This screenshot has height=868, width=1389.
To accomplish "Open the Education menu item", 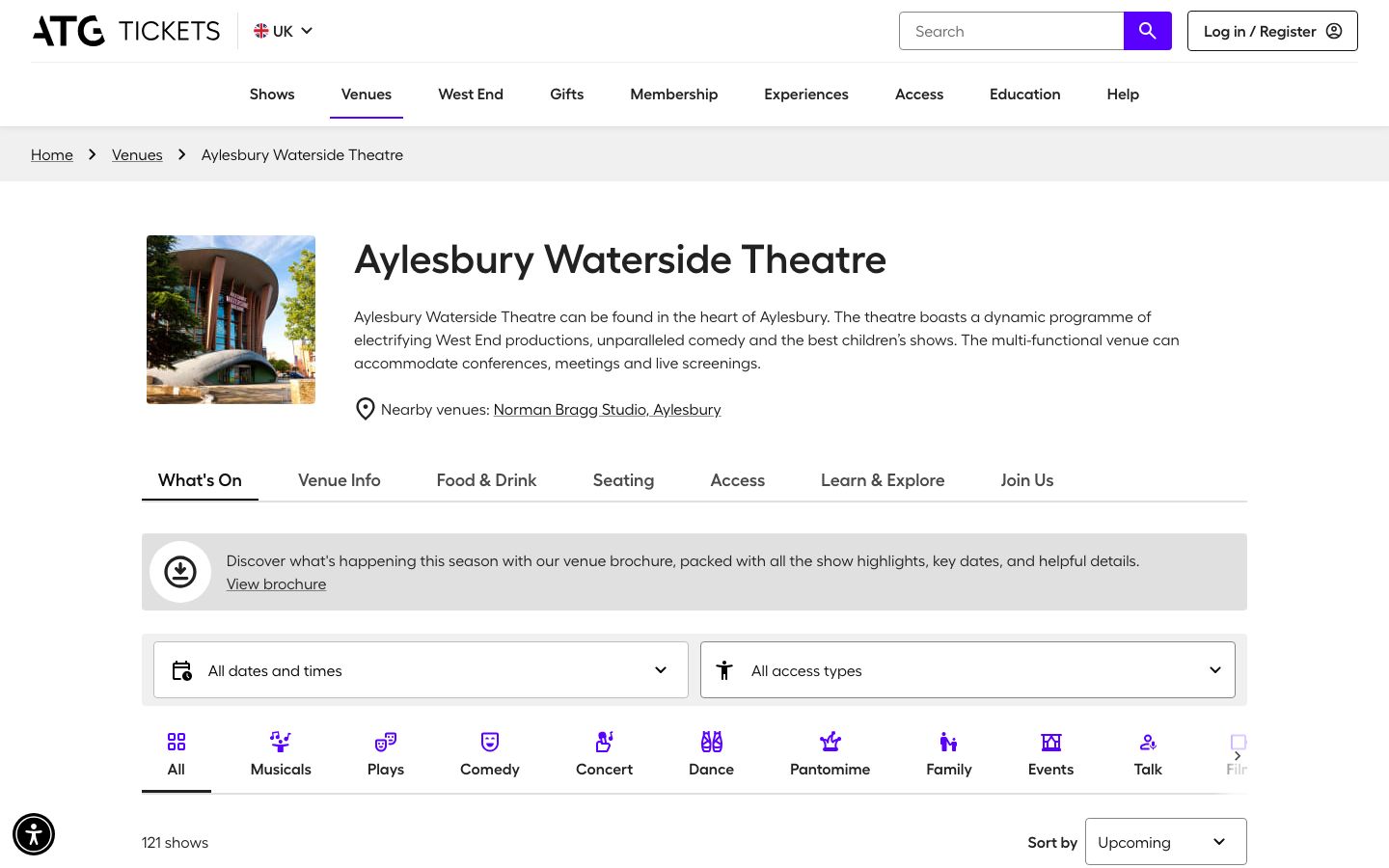I will (1025, 95).
